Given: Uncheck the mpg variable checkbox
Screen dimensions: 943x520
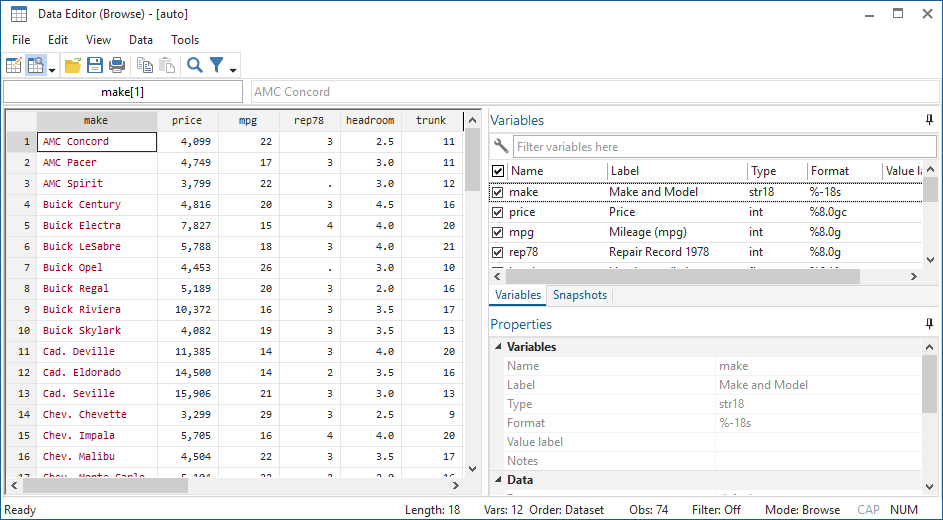Looking at the screenshot, I should click(x=497, y=232).
